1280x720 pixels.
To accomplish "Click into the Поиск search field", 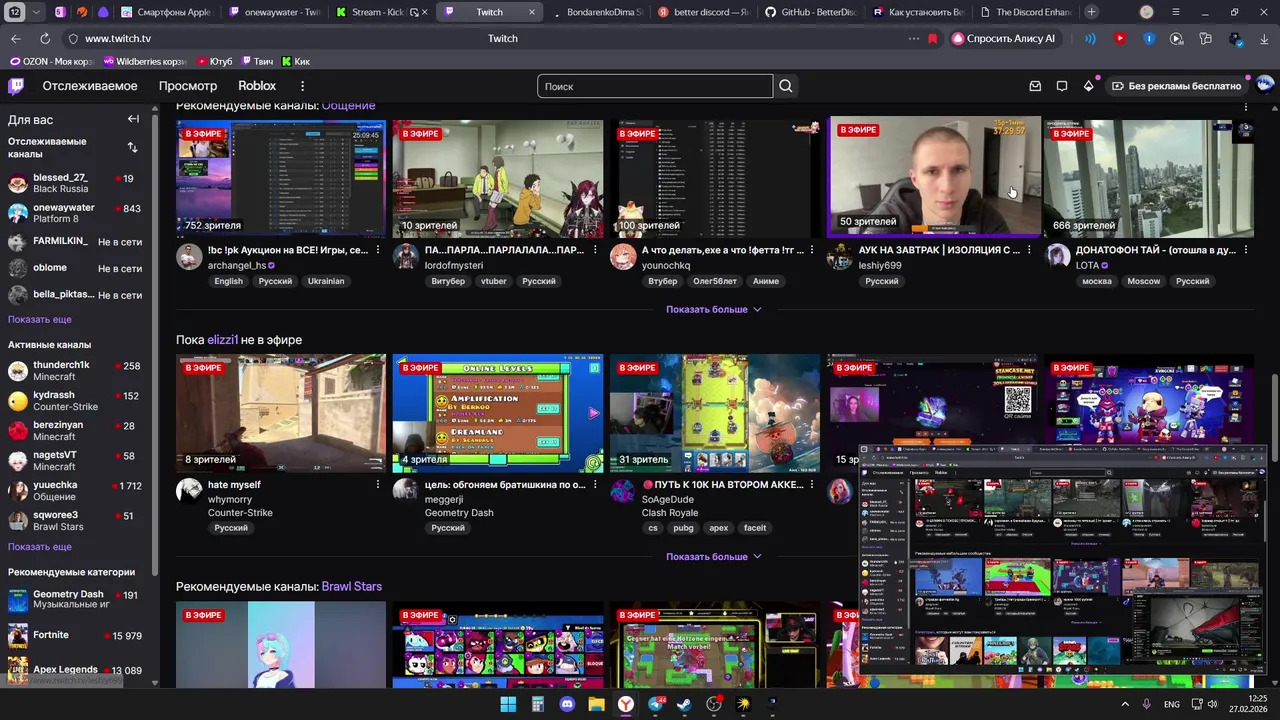I will (x=655, y=86).
